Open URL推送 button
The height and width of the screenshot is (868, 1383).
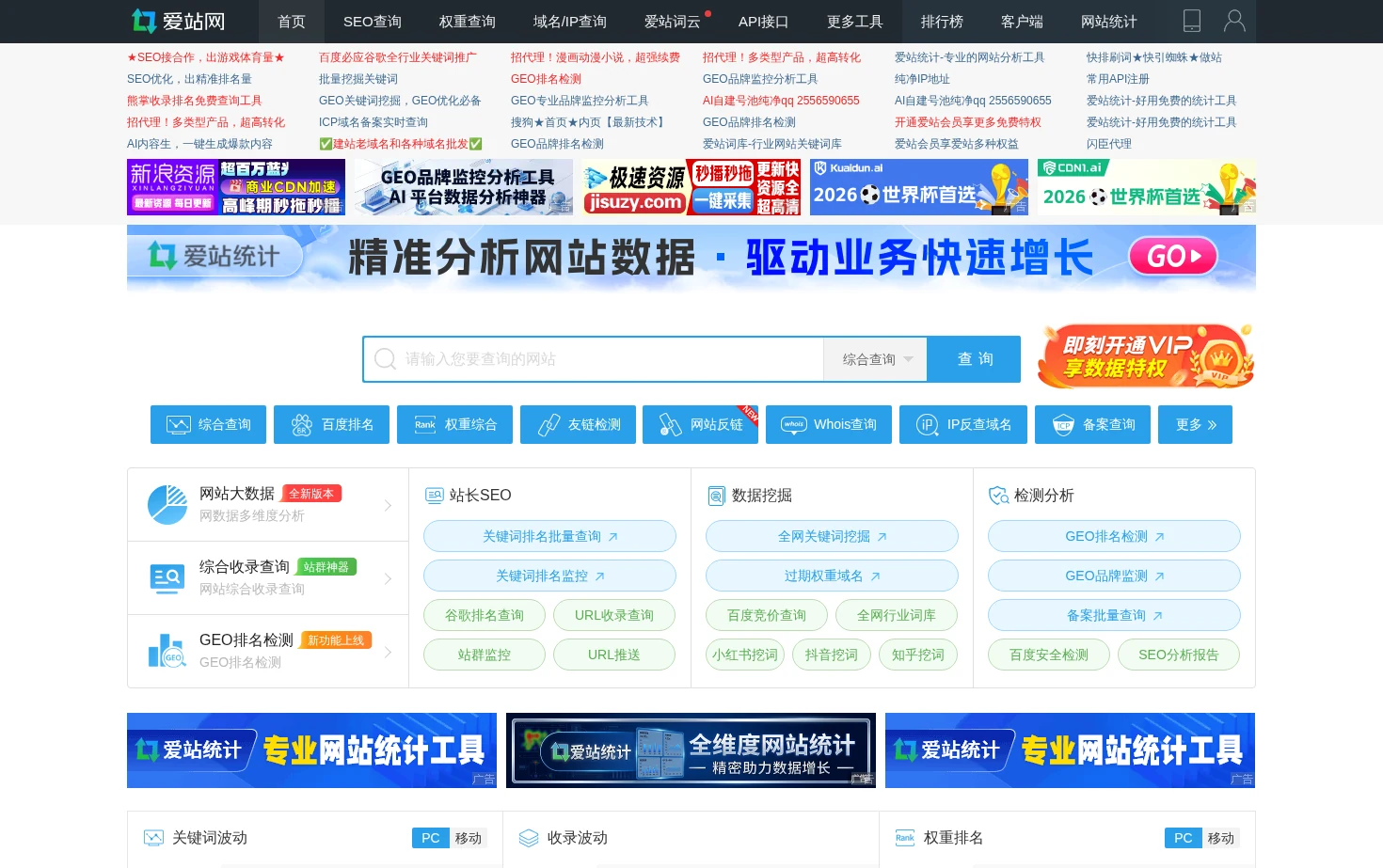click(614, 655)
